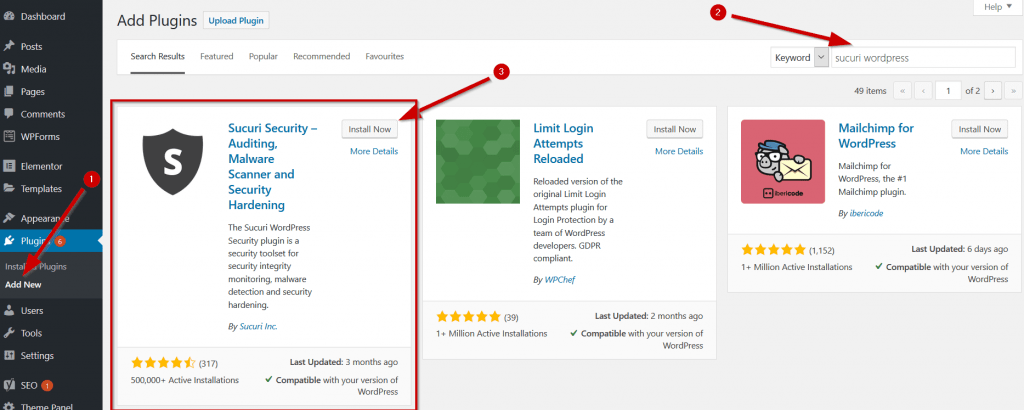Install Mailchimp for WordPress plugin
The image size is (1024, 410).
tap(980, 129)
